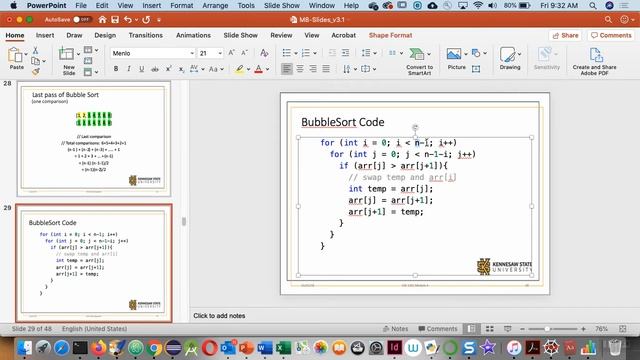Center align the text
The height and width of the screenshot is (360, 640).
pos(300,69)
